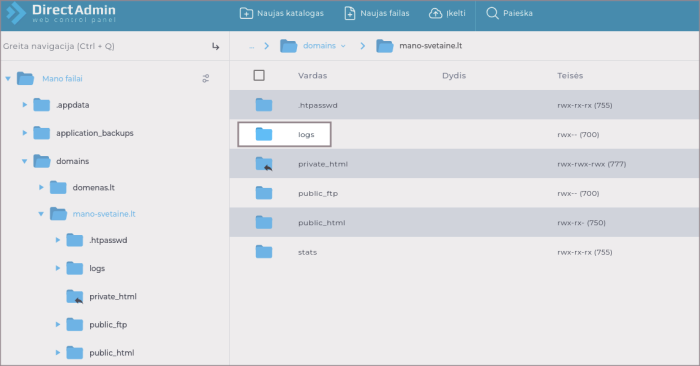Open the domains breadcrumb link
Image resolution: width=700 pixels, height=366 pixels.
pyautogui.click(x=319, y=46)
